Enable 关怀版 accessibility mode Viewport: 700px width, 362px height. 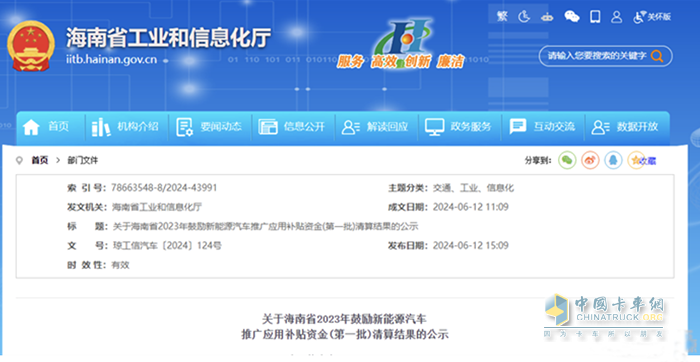pyautogui.click(x=652, y=17)
